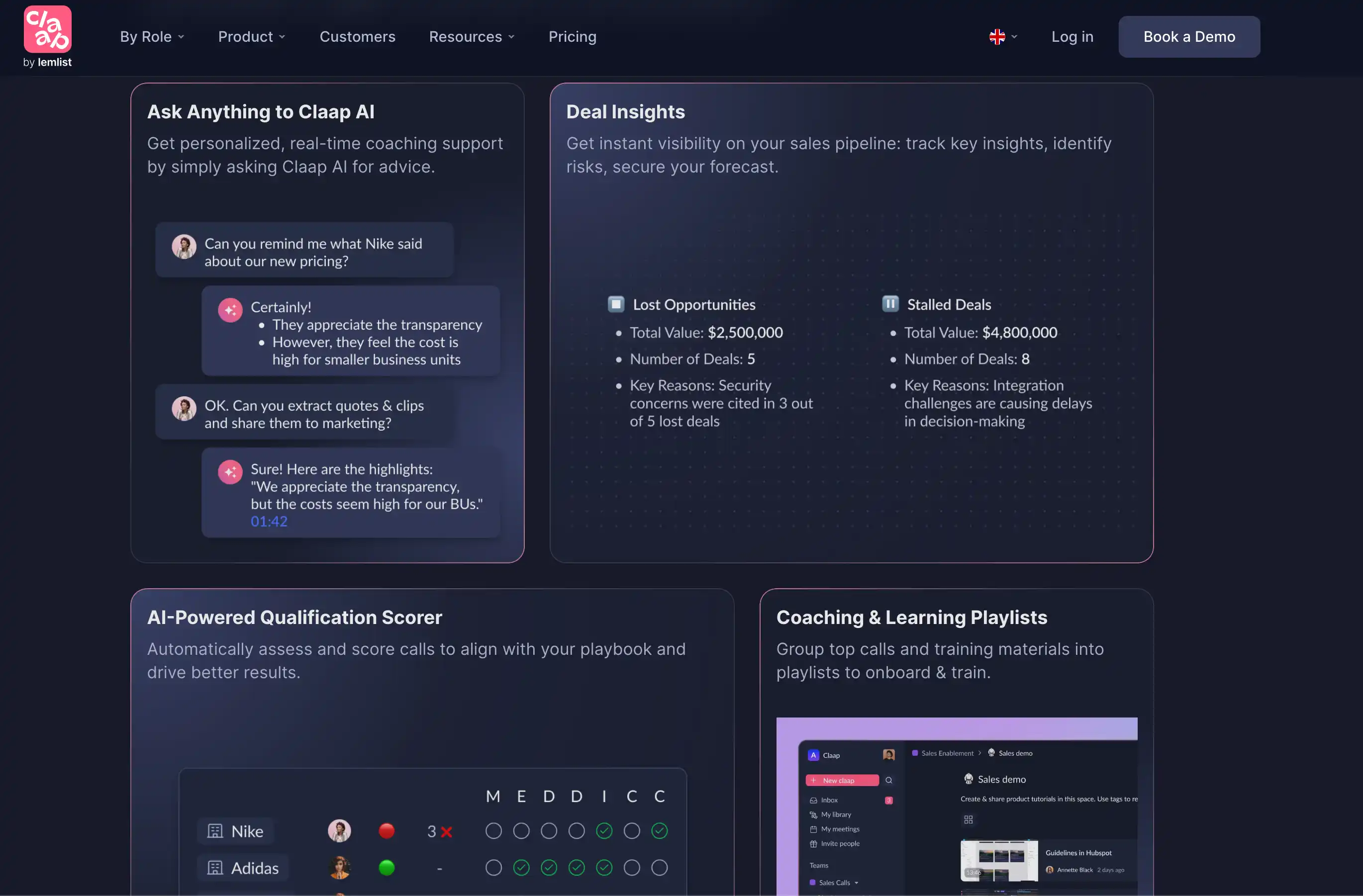Click the Stalled Deals pause icon

tap(890, 304)
